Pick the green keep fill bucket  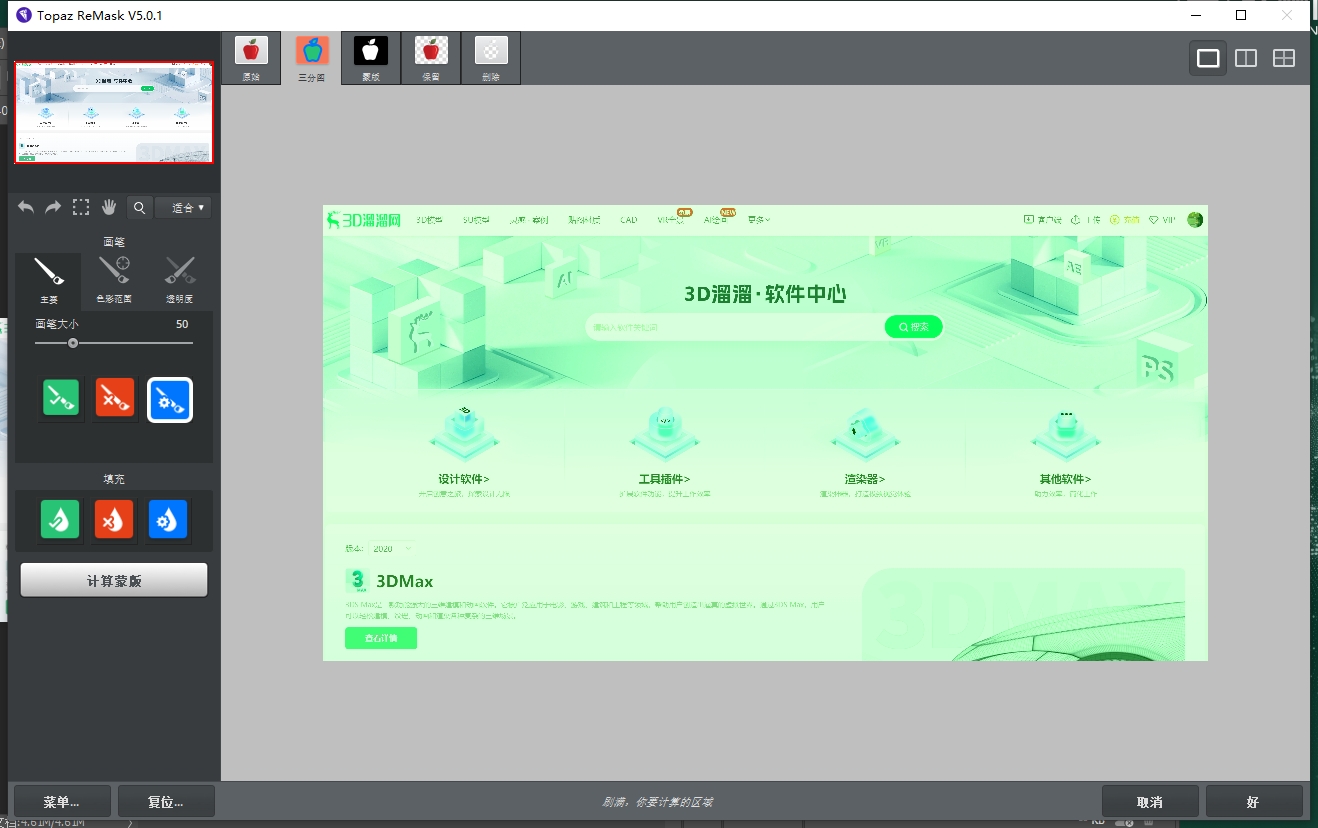(60, 520)
